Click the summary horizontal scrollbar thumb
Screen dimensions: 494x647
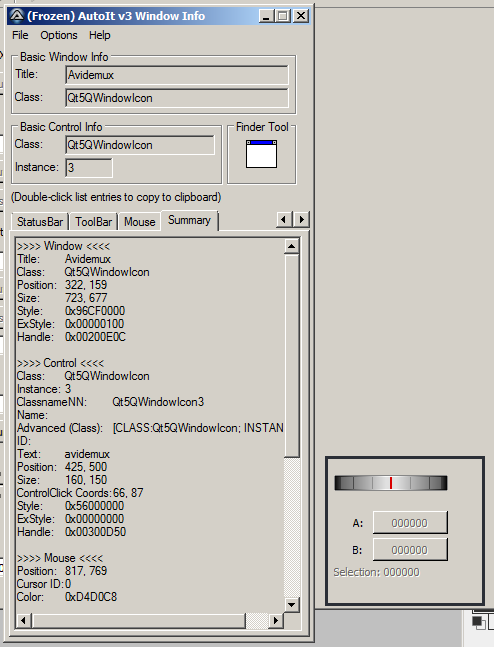point(139,620)
